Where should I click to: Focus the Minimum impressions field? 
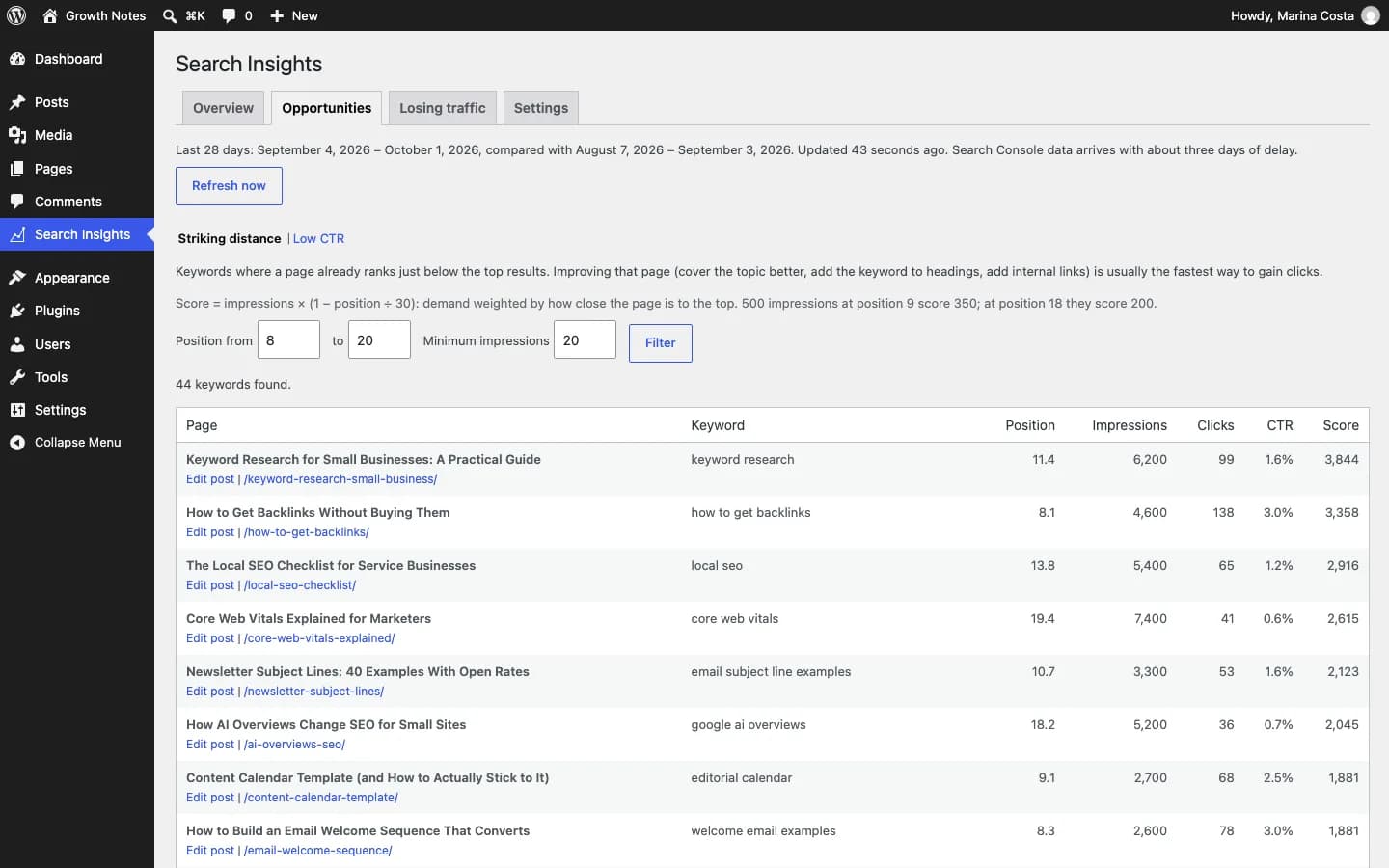coord(585,340)
